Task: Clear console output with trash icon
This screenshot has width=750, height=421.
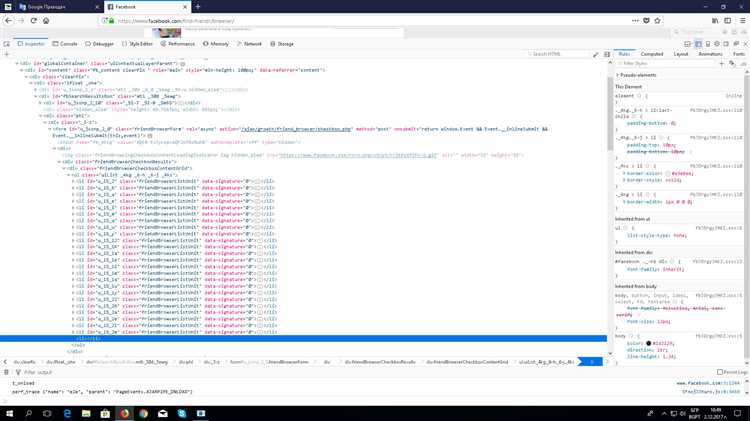Action: [x=7, y=372]
